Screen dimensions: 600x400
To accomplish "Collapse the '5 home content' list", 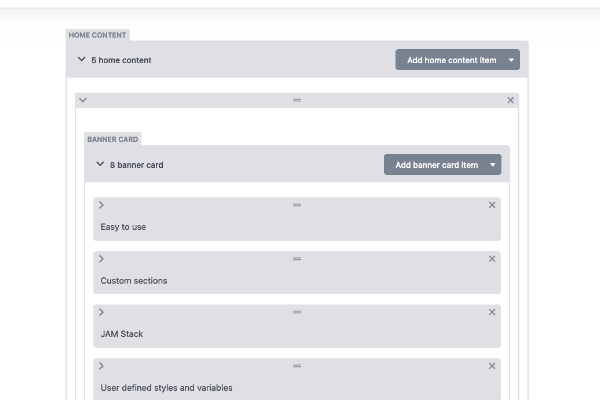I will pyautogui.click(x=82, y=60).
